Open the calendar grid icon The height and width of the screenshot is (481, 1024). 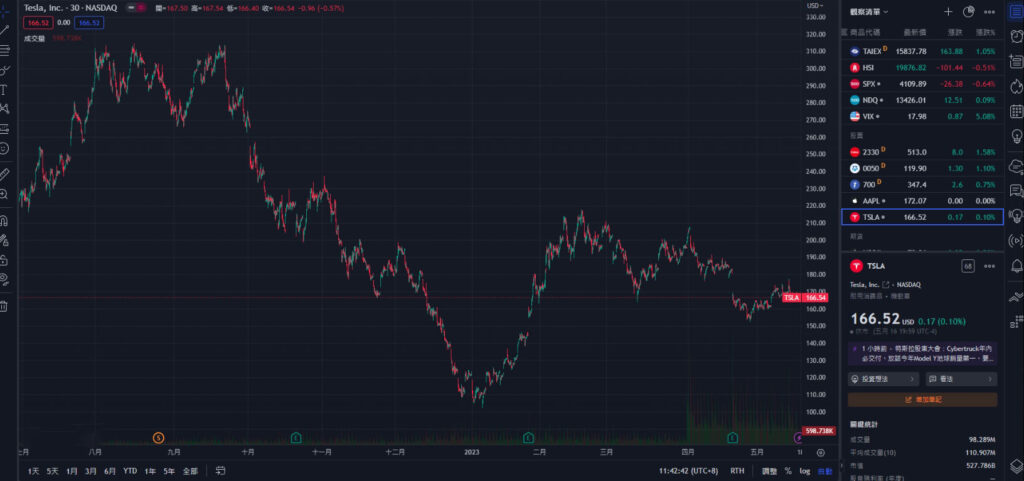[x=1016, y=111]
